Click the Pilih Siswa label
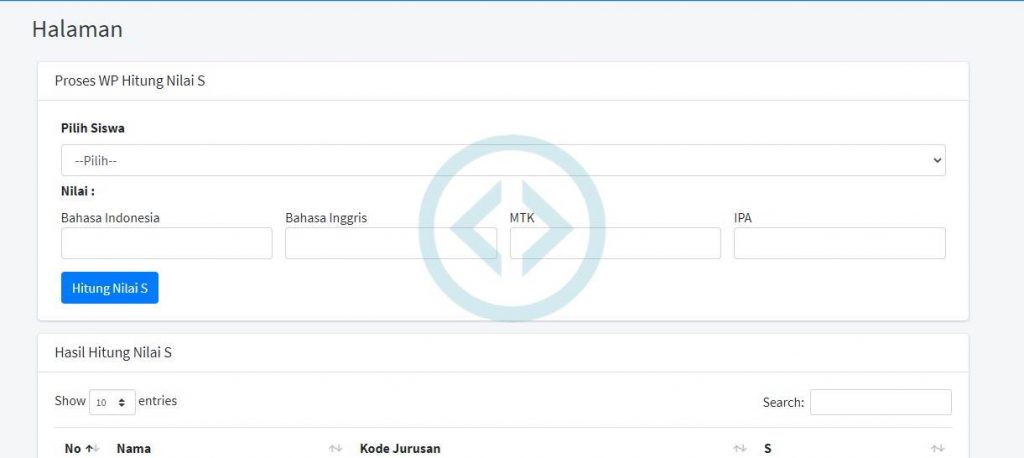Screen dimensions: 1024x458 pyautogui.click(x=93, y=128)
